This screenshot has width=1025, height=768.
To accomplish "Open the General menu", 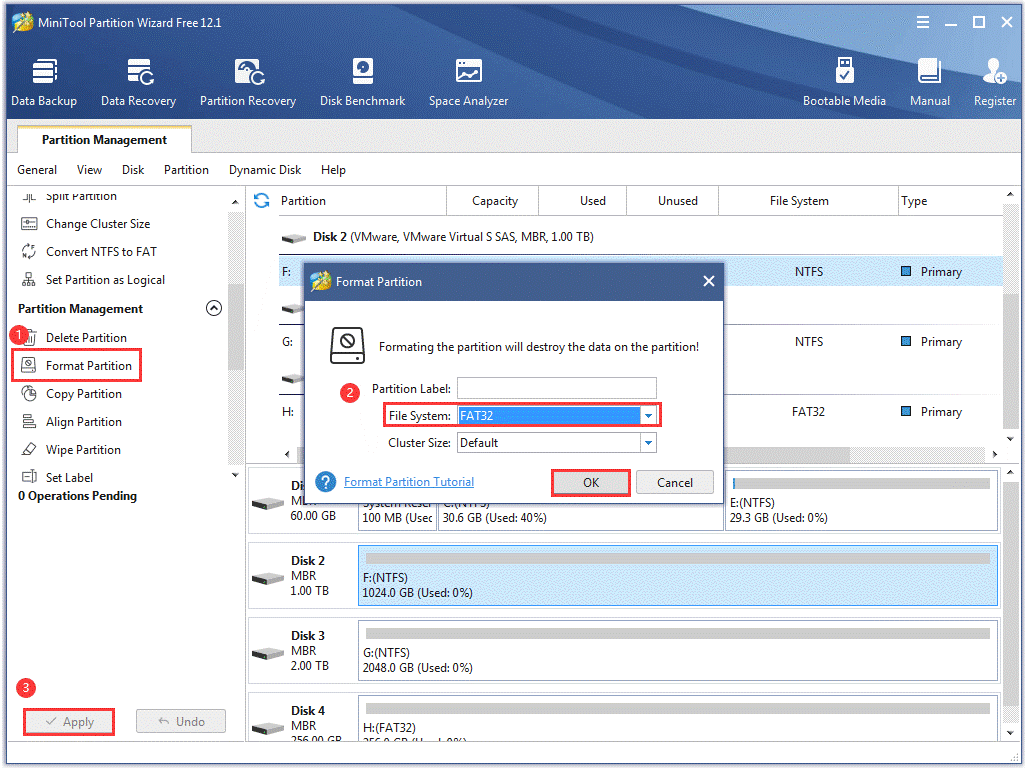I will 37,170.
